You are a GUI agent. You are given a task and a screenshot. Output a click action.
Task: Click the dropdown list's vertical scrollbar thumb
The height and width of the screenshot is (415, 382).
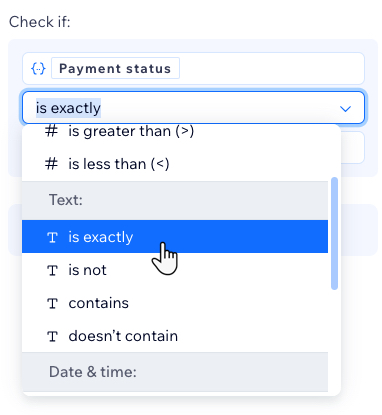click(334, 233)
